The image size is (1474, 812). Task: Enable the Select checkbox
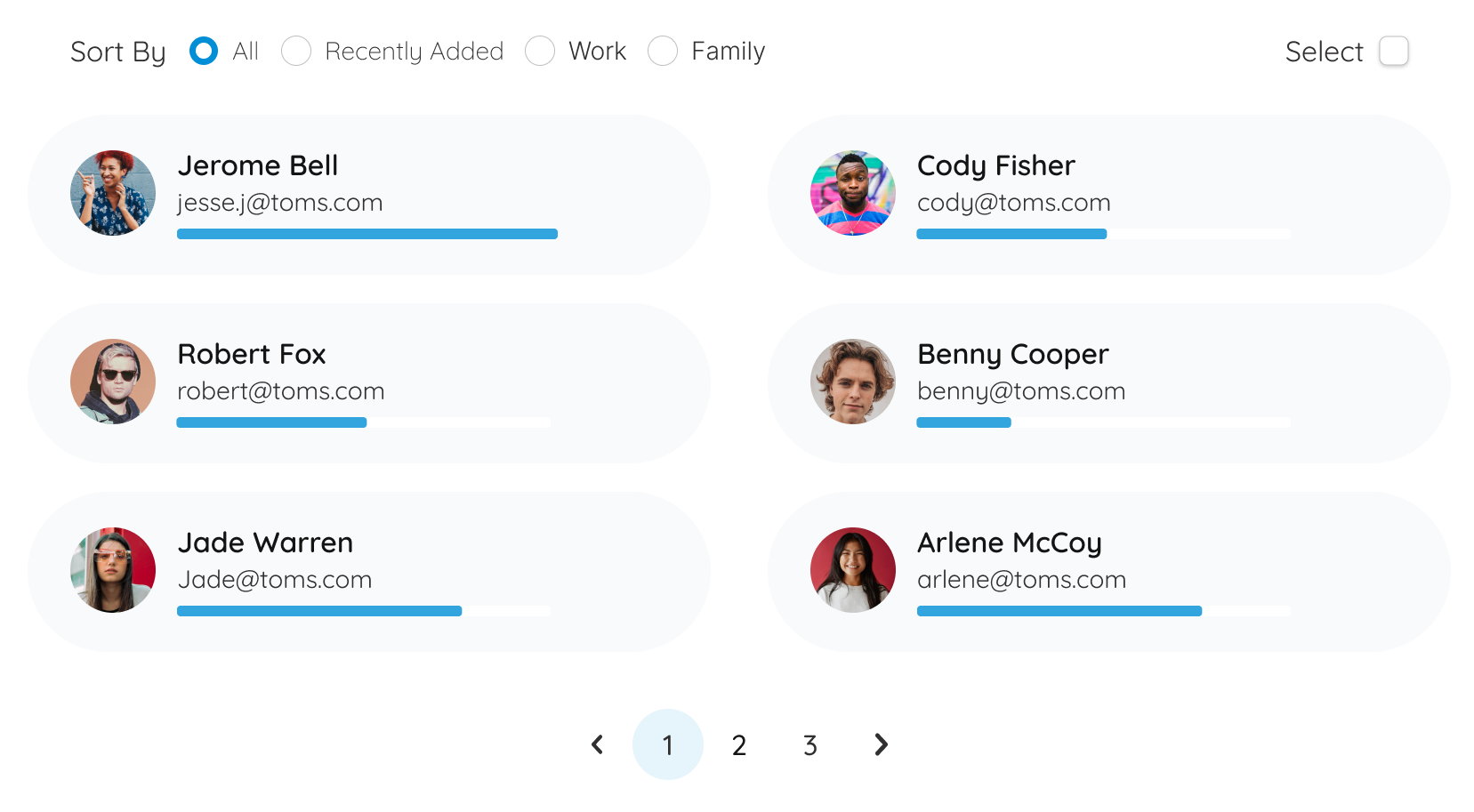click(1393, 52)
